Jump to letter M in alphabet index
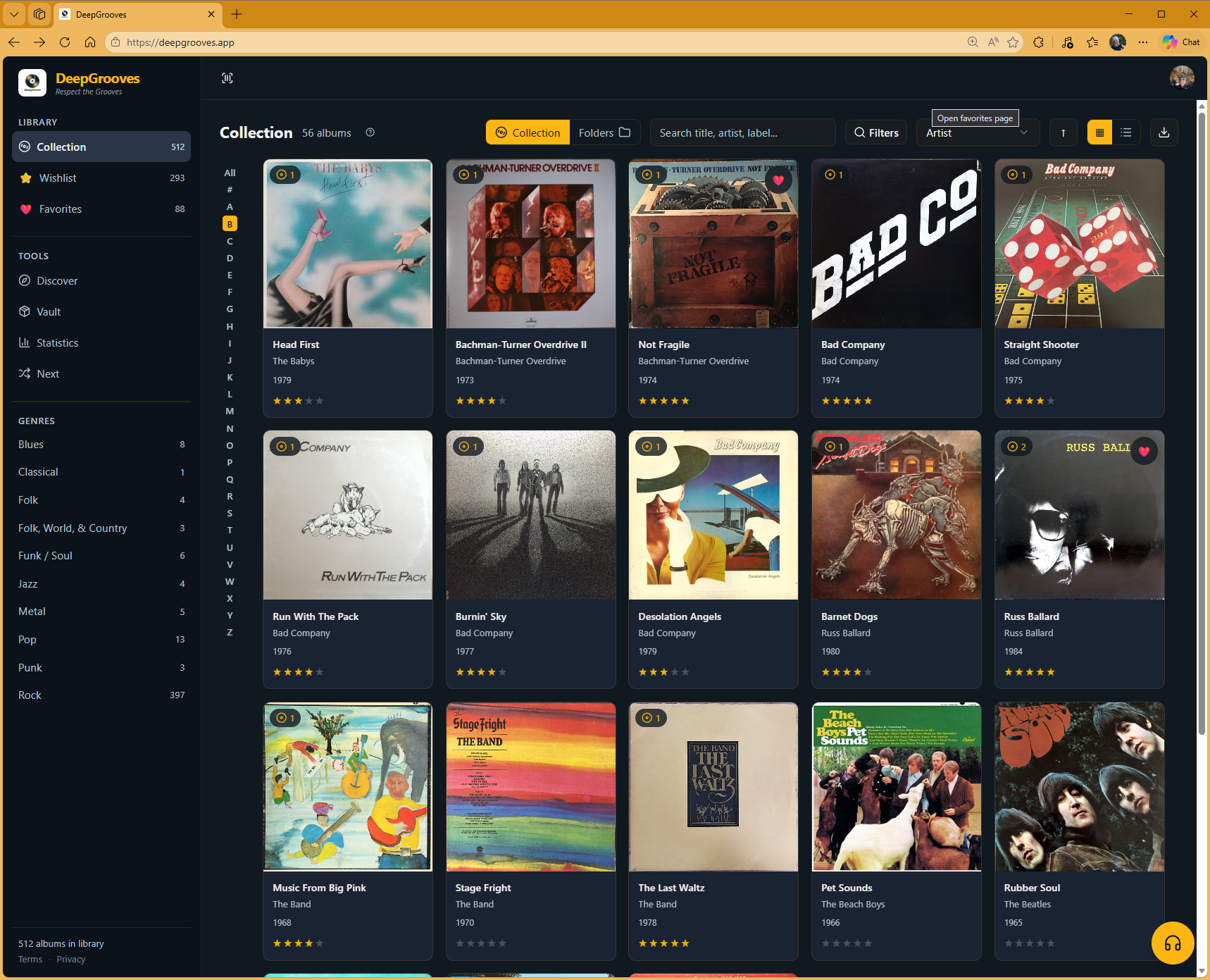This screenshot has width=1210, height=980. tap(230, 411)
